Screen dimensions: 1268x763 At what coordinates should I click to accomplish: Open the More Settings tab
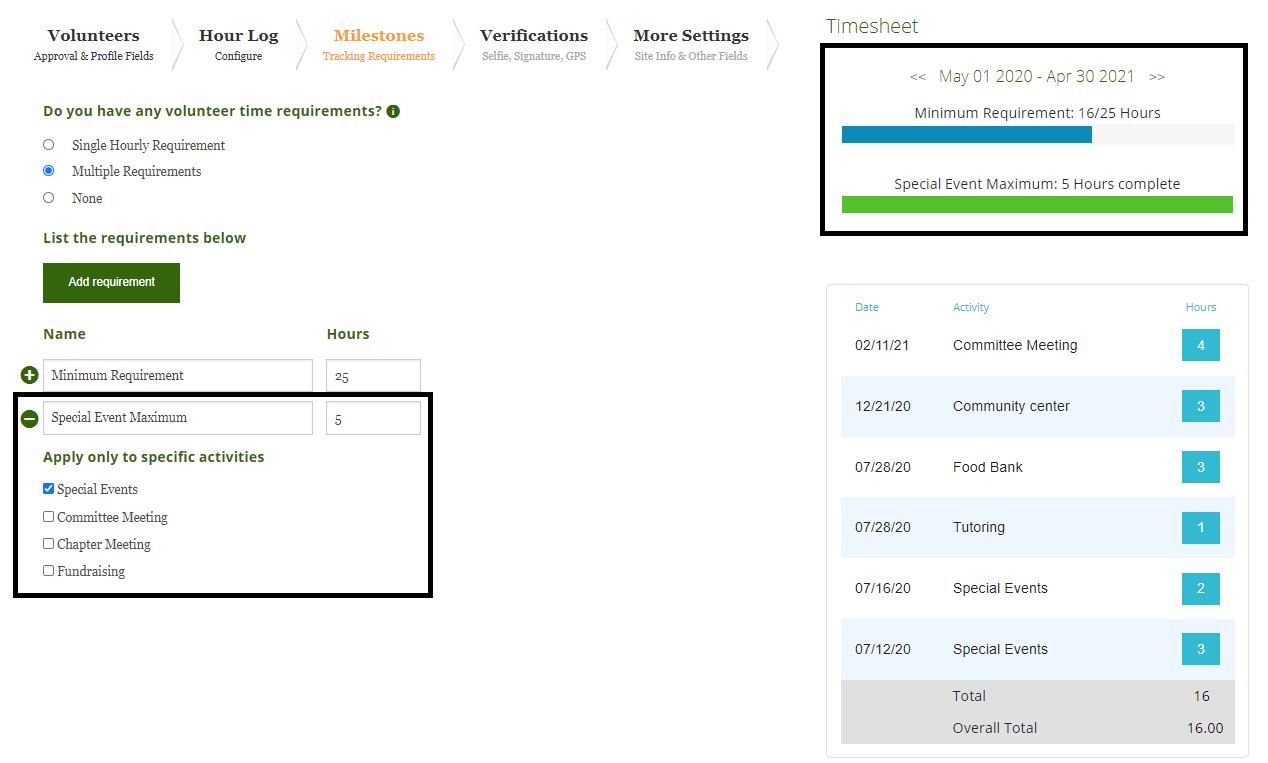[x=691, y=45]
